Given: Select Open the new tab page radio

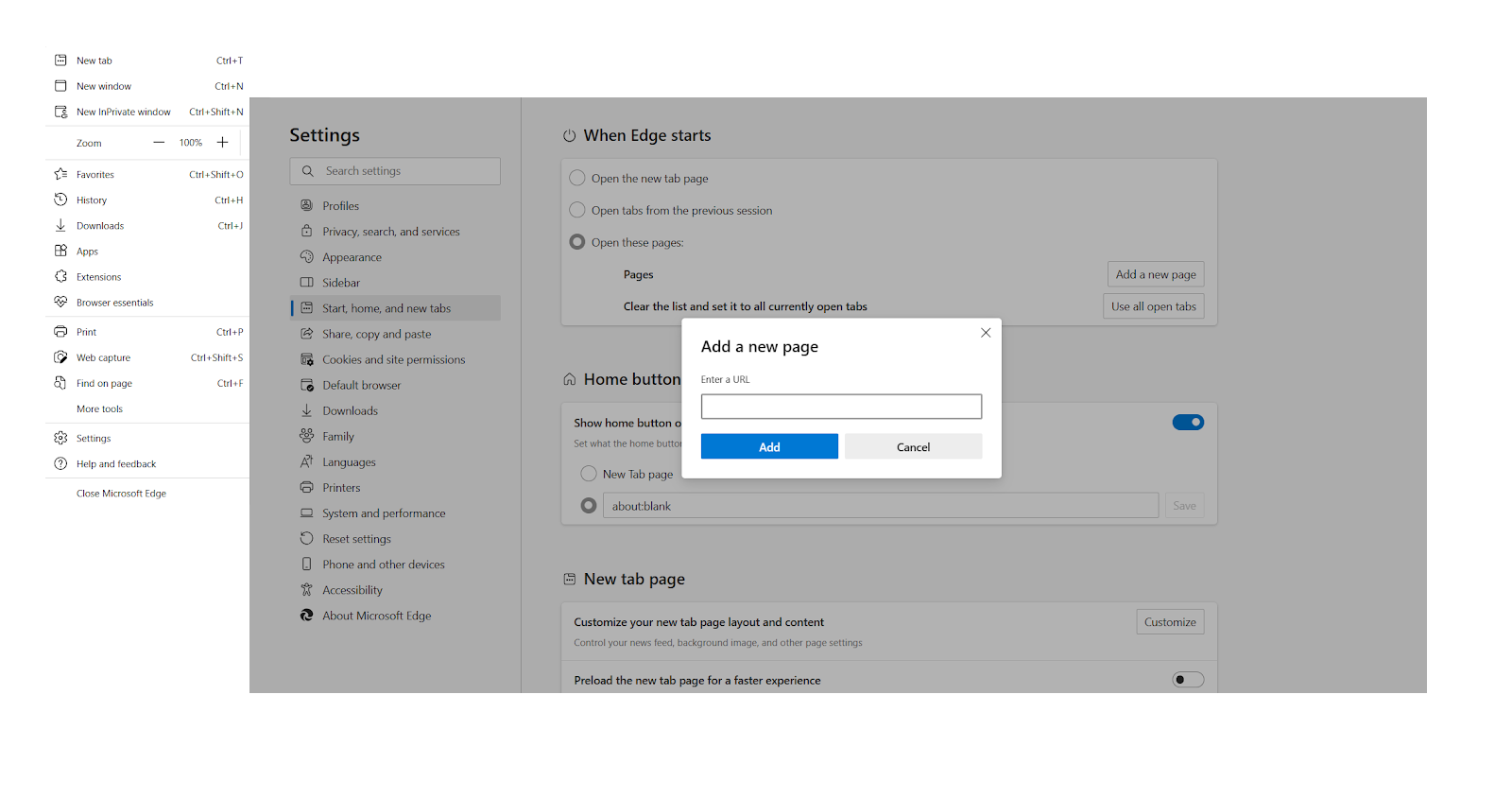Looking at the screenshot, I should pos(577,178).
